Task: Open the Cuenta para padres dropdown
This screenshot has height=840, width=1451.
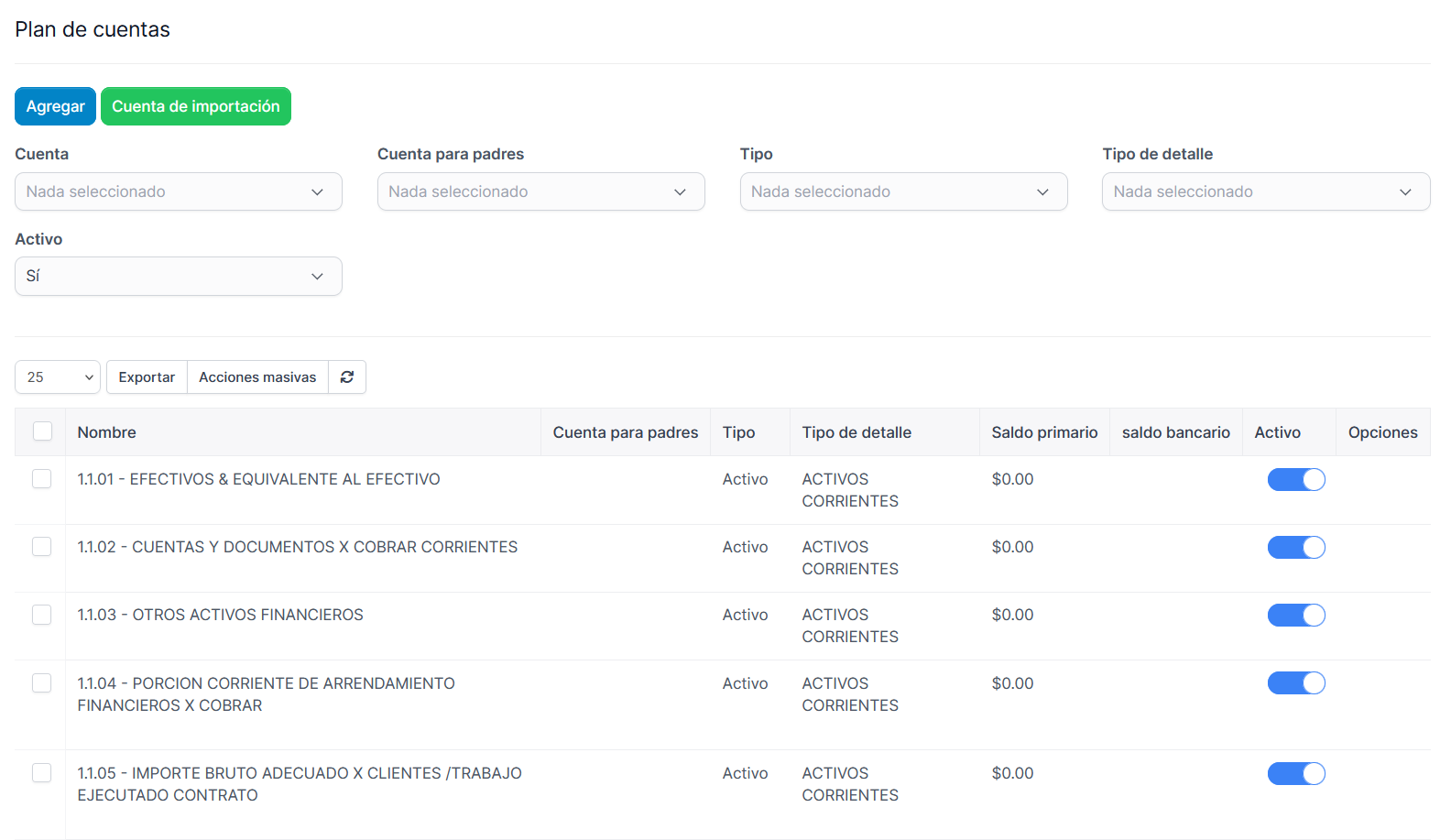Action: click(x=540, y=191)
